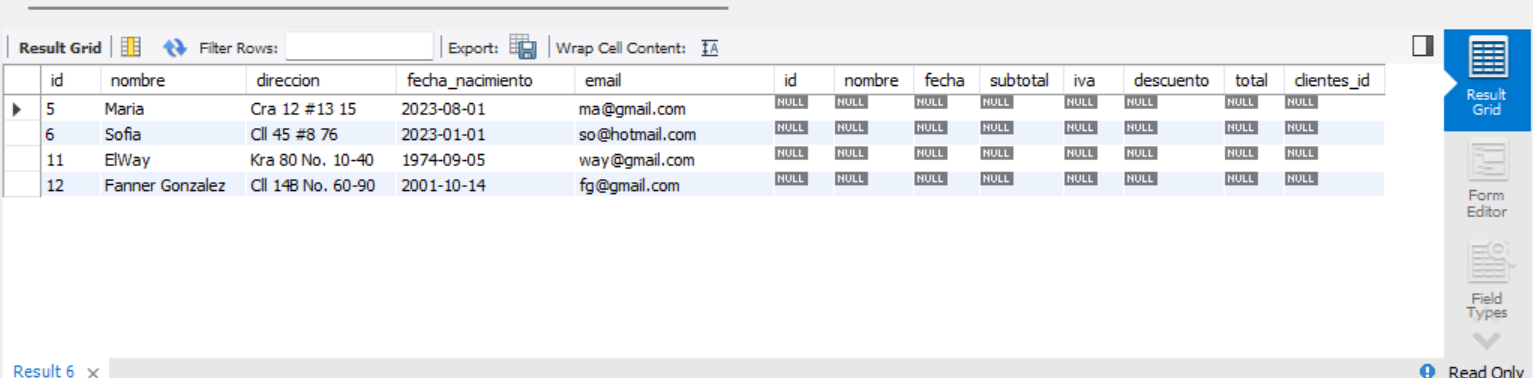Click the way@gmail.com email cell
Screen dimensions: 1533x378
[x=674, y=160]
